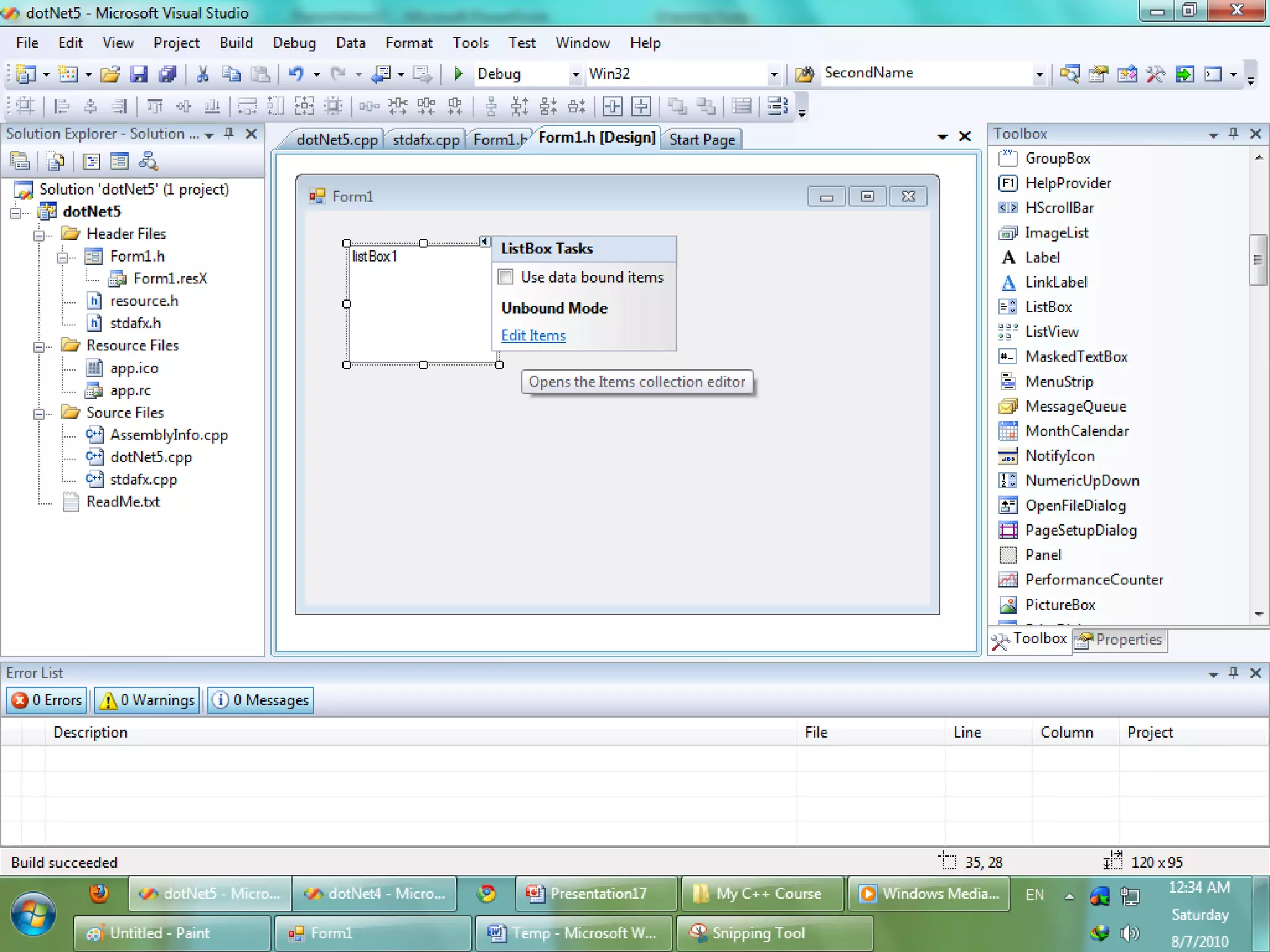Image resolution: width=1270 pixels, height=952 pixels.
Task: Toggle the 0 Errors filter button
Action: pyautogui.click(x=47, y=700)
